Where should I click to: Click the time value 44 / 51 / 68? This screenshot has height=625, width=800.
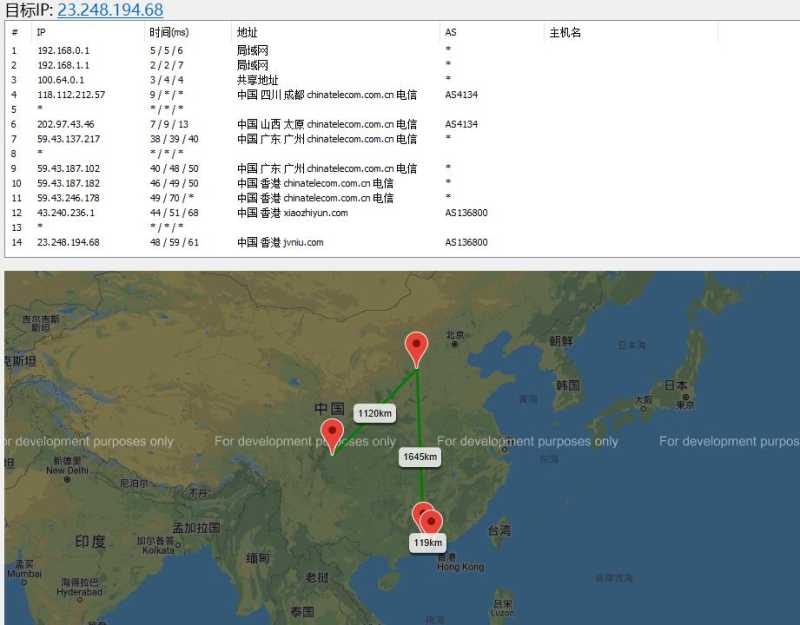174,213
